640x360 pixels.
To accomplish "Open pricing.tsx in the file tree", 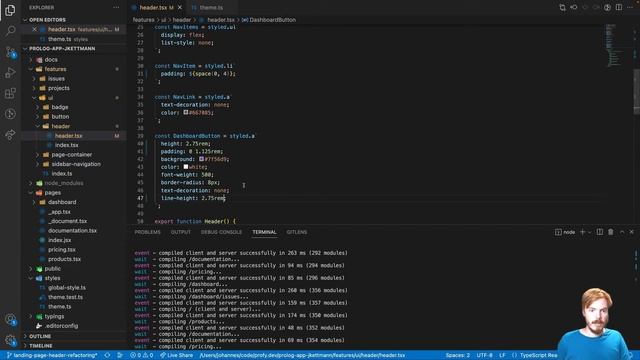I will (62, 249).
